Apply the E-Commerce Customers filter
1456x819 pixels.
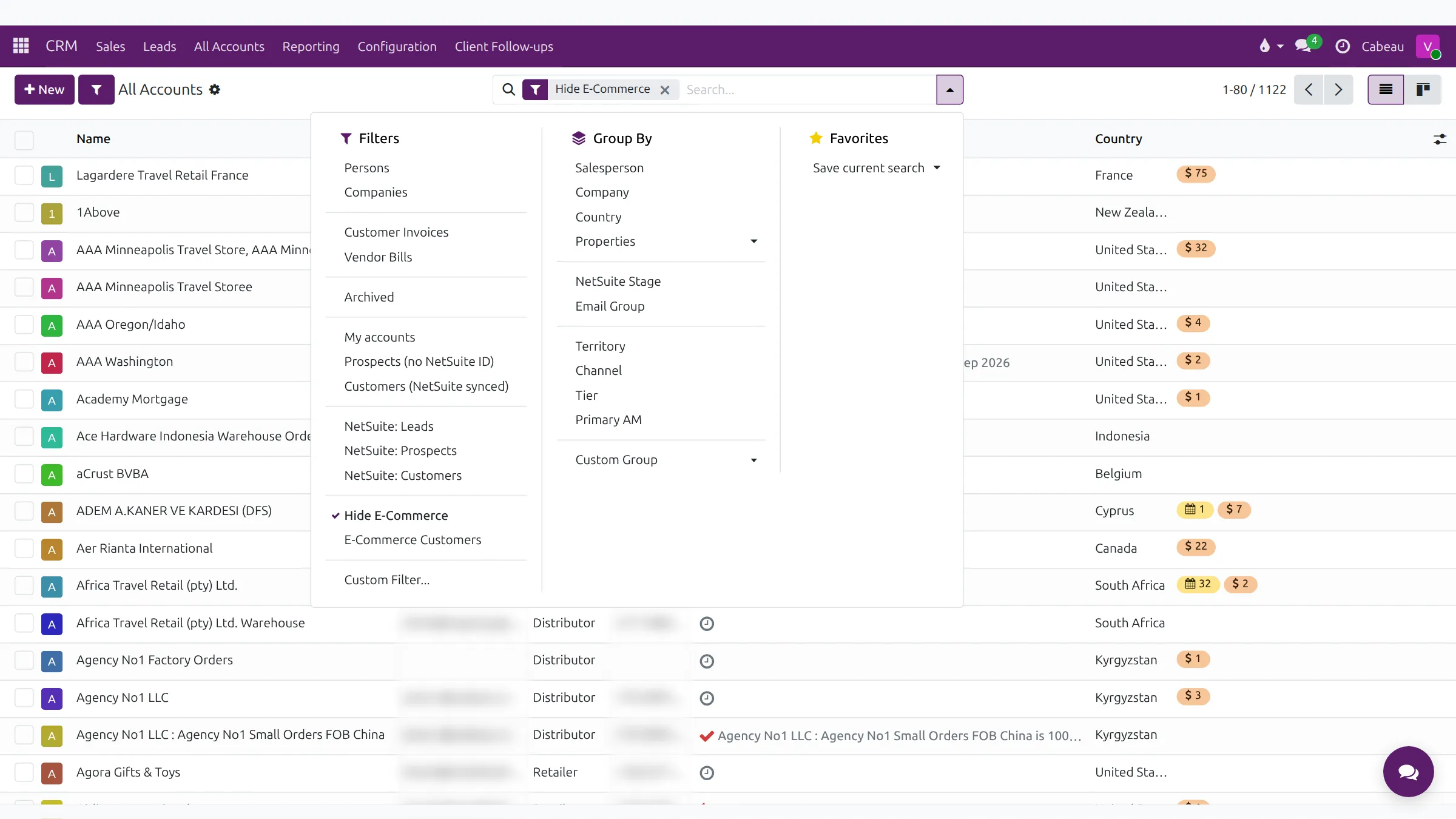[x=413, y=540]
